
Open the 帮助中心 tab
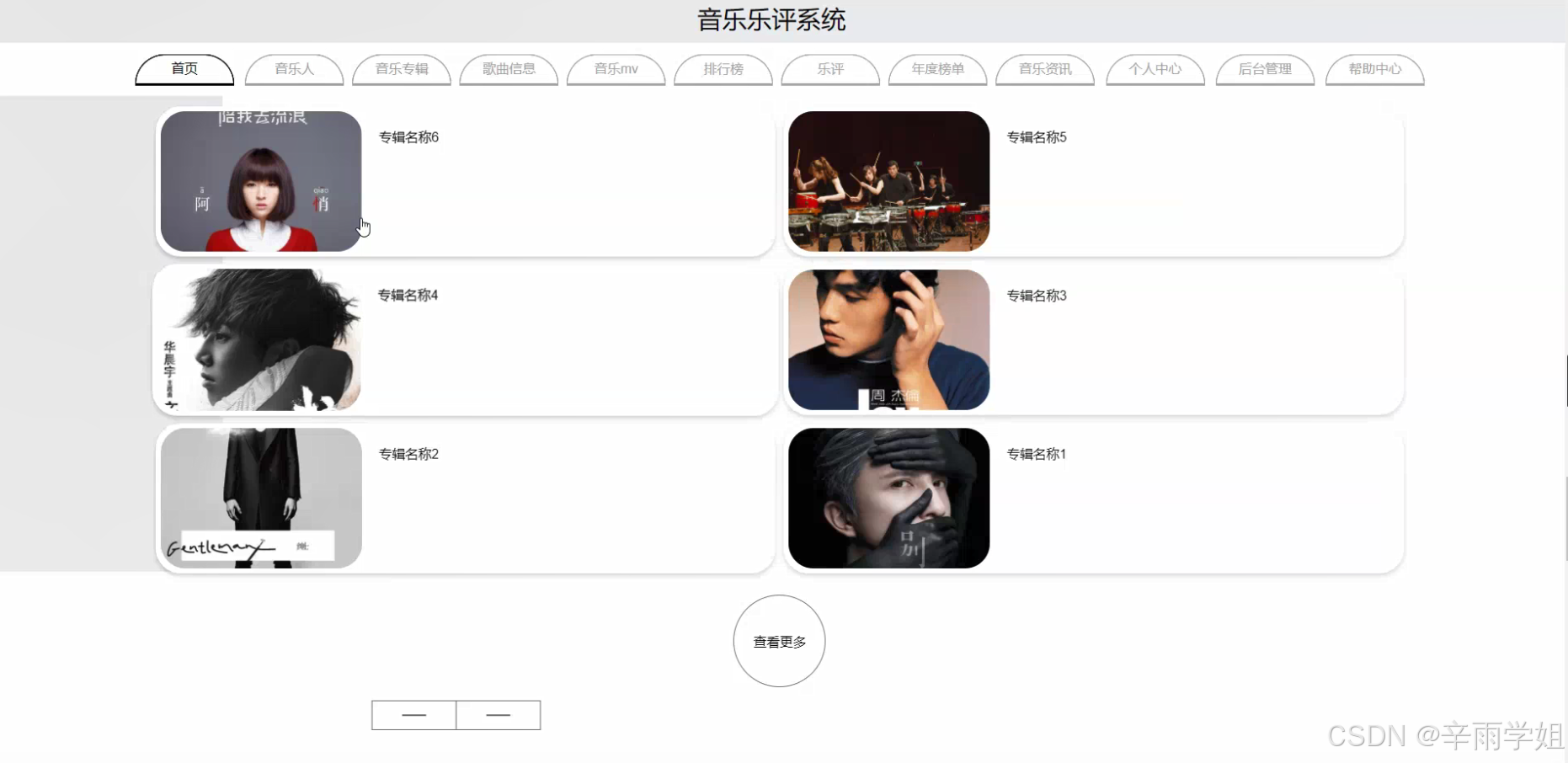[1375, 69]
